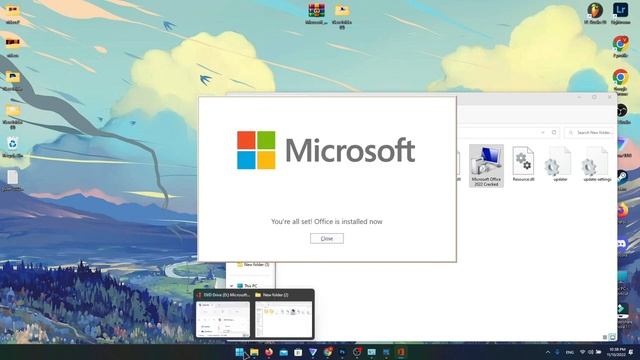640x360 pixels.
Task: Select the update-settings file in Explorer
Action: (x=597, y=164)
